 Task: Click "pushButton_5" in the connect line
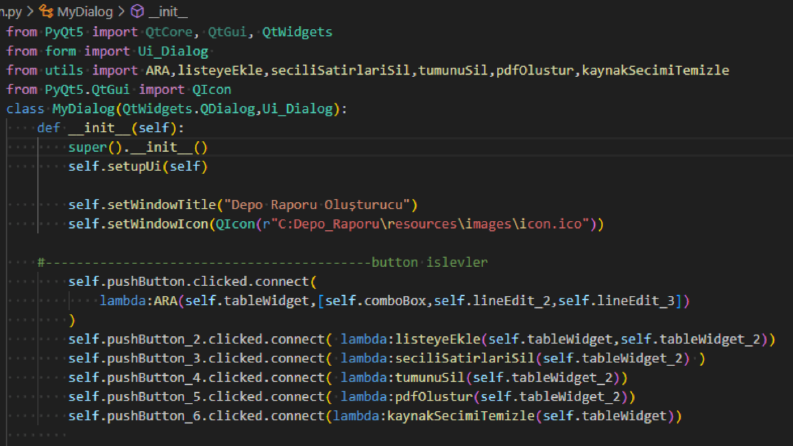(154, 397)
